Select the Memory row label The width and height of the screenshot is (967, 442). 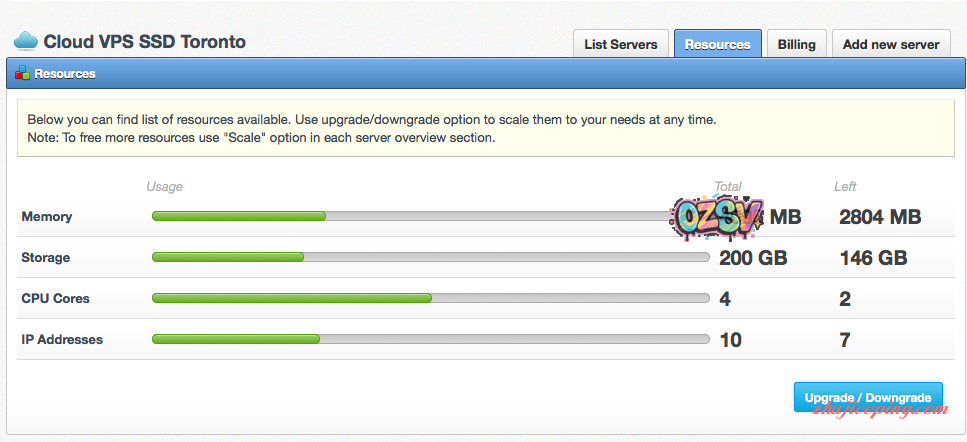(47, 216)
